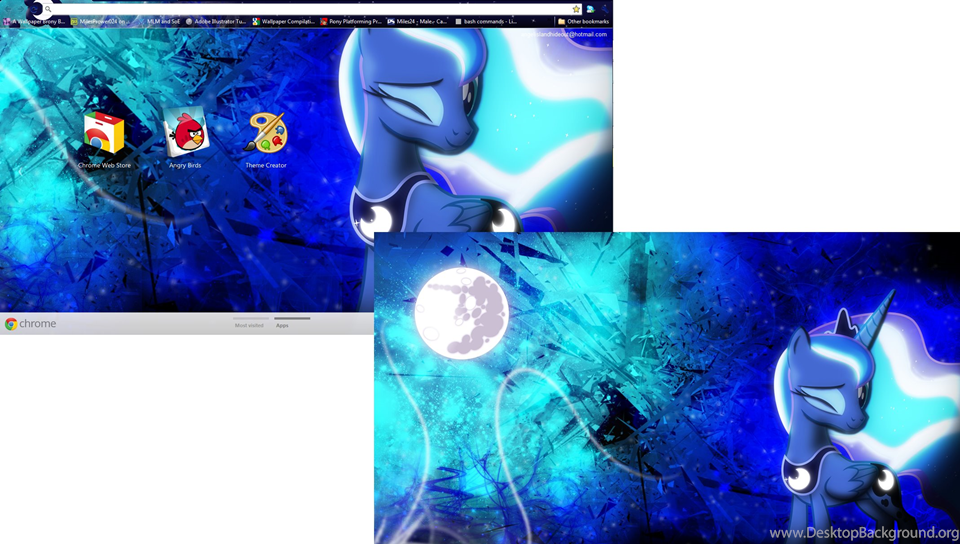
Task: Click the address bar search field
Action: point(312,9)
